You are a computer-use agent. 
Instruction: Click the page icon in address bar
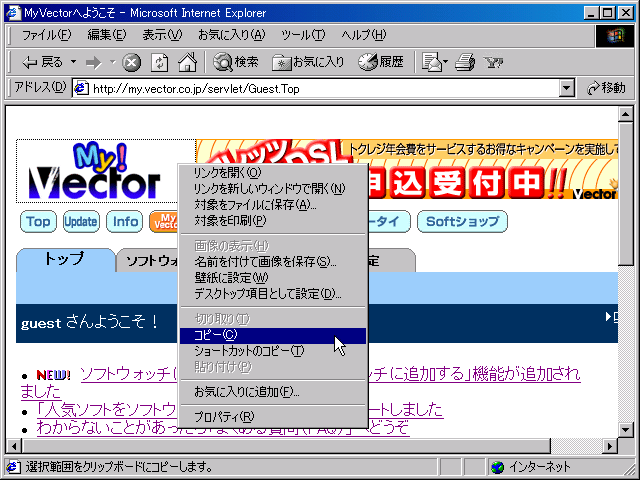pyautogui.click(x=81, y=88)
